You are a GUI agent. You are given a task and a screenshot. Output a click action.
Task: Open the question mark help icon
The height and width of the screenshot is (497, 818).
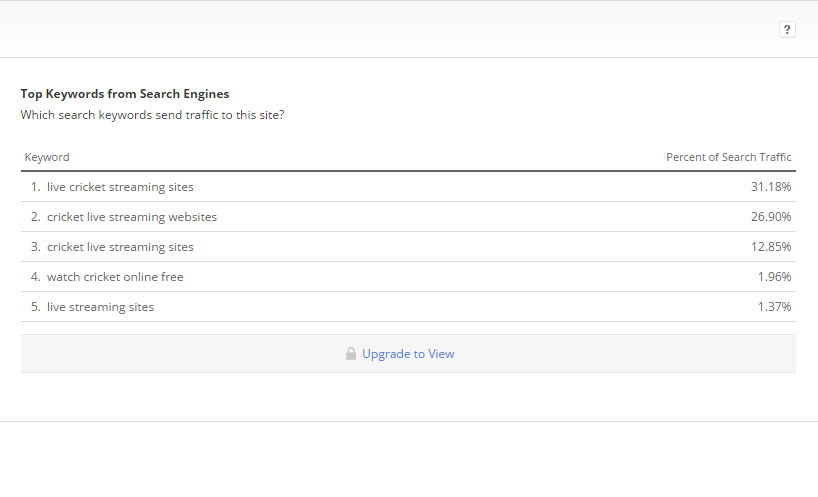(787, 30)
